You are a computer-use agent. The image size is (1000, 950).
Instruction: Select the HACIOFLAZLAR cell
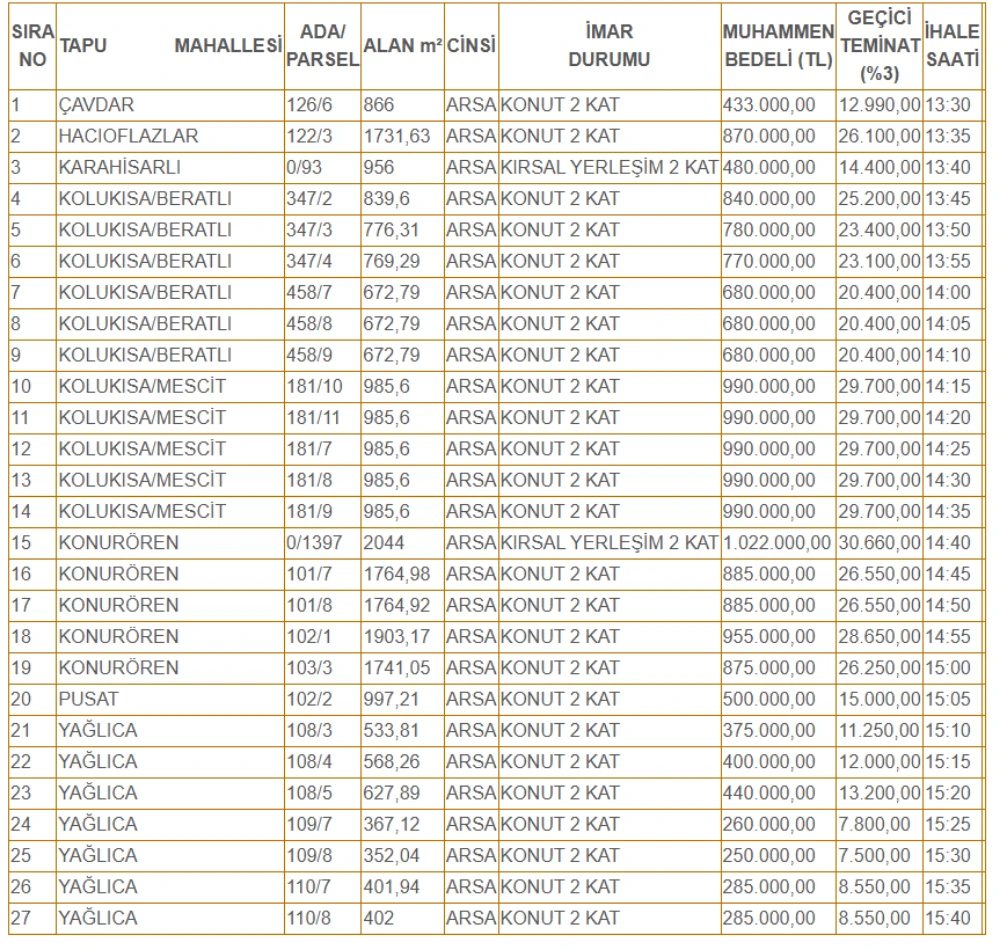coord(128,136)
